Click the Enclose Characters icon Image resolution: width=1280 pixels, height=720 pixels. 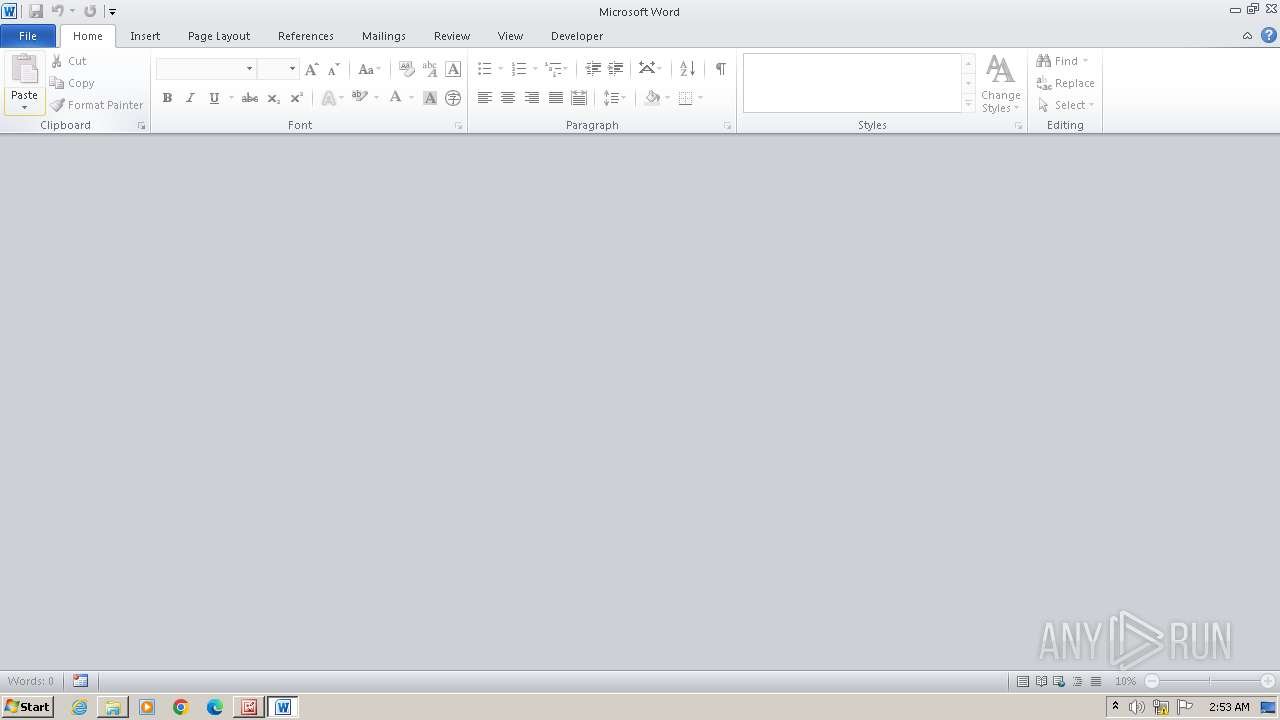click(453, 98)
